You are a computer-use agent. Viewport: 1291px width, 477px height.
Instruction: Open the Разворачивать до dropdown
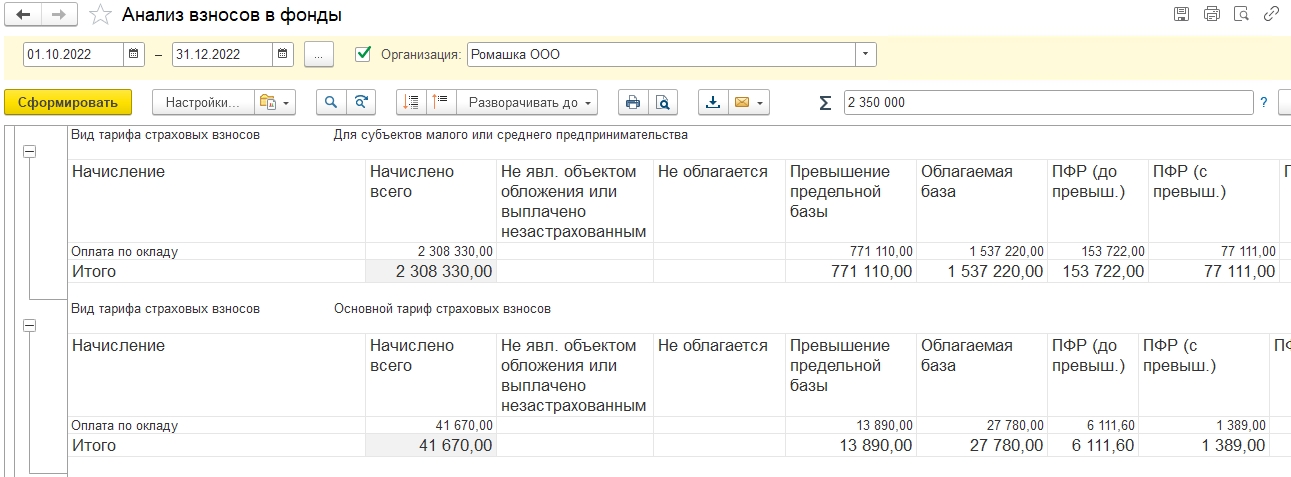pyautogui.click(x=528, y=102)
